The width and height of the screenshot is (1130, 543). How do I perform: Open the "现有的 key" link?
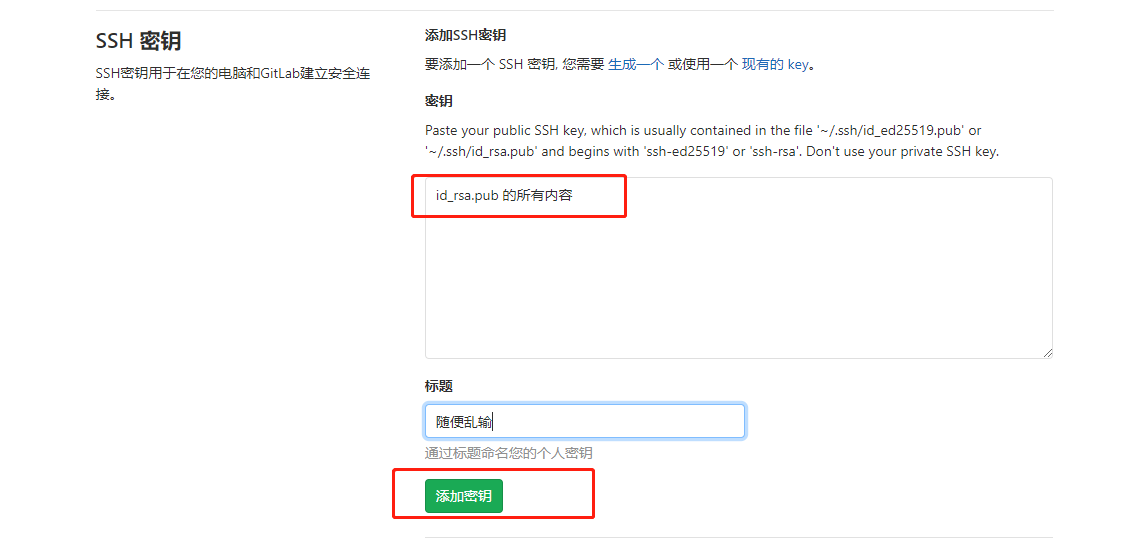(774, 65)
